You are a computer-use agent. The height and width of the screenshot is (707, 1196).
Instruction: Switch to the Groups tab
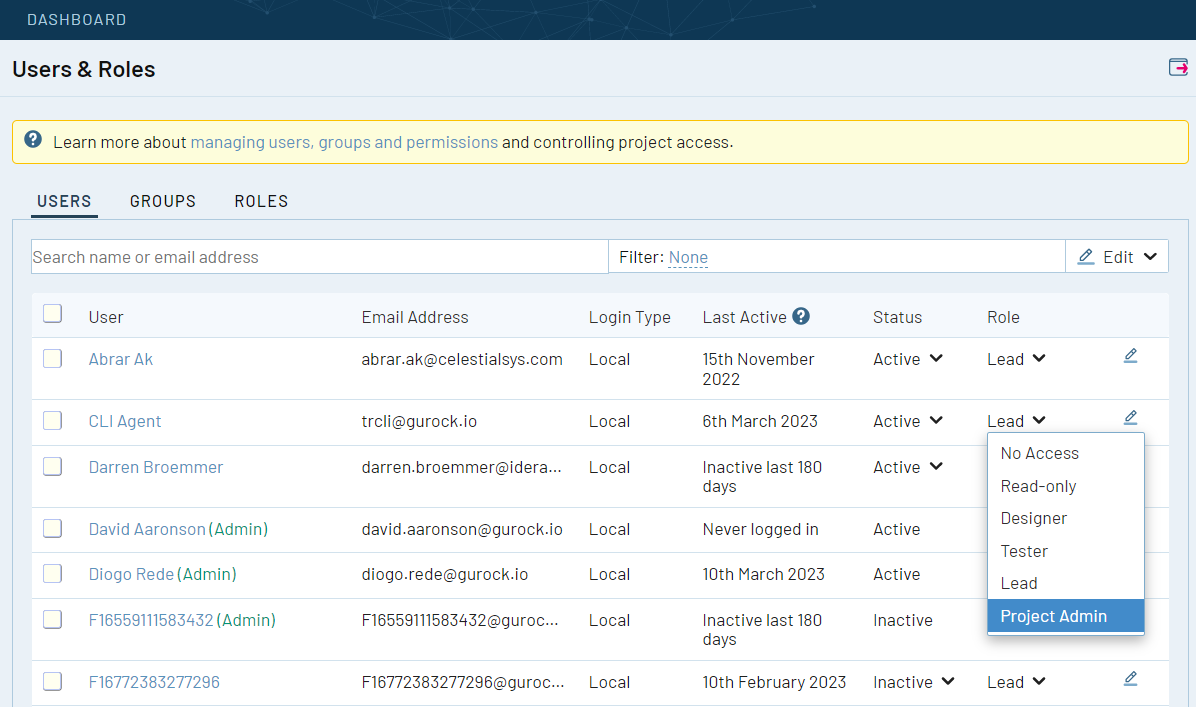[x=163, y=201]
